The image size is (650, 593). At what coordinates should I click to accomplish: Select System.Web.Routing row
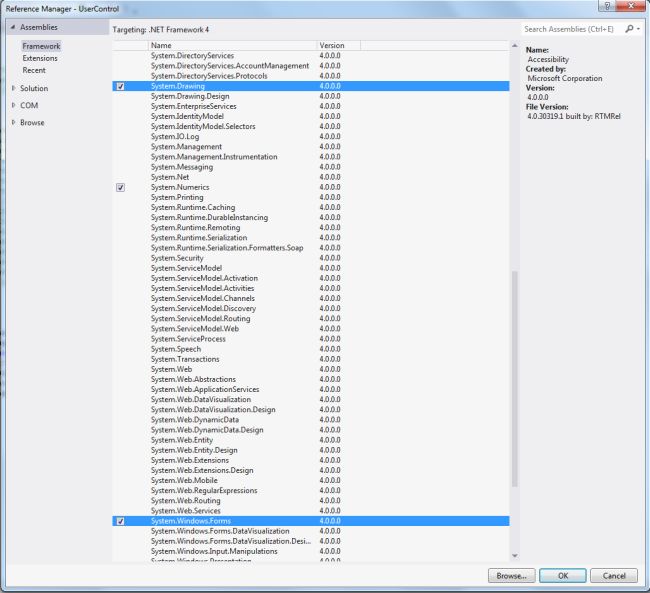tap(310, 501)
